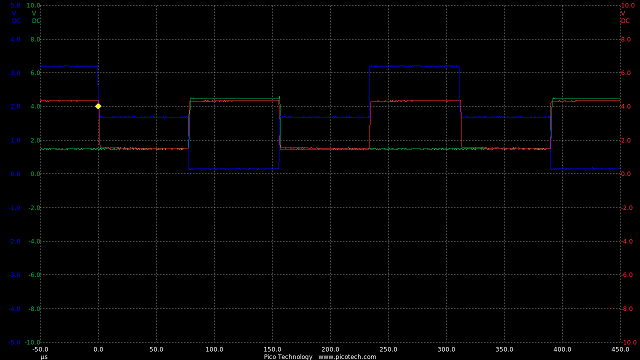Click the red axis 6.0 value

[x=626, y=73]
